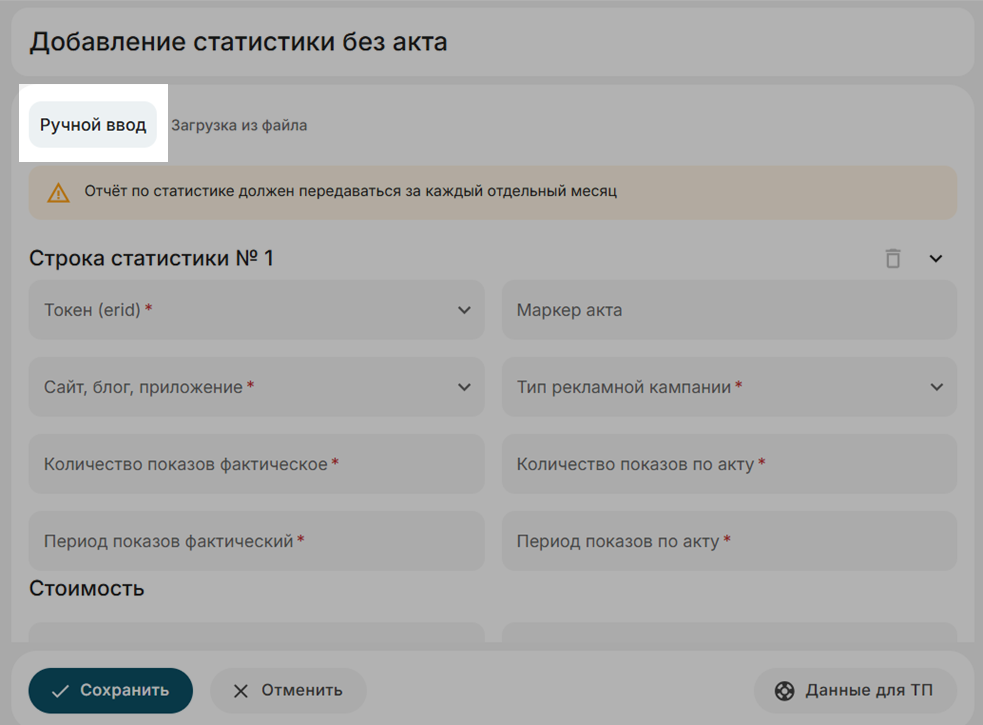This screenshot has height=725, width=983.
Task: Click the warning triangle icon in the banner
Action: pos(58,193)
